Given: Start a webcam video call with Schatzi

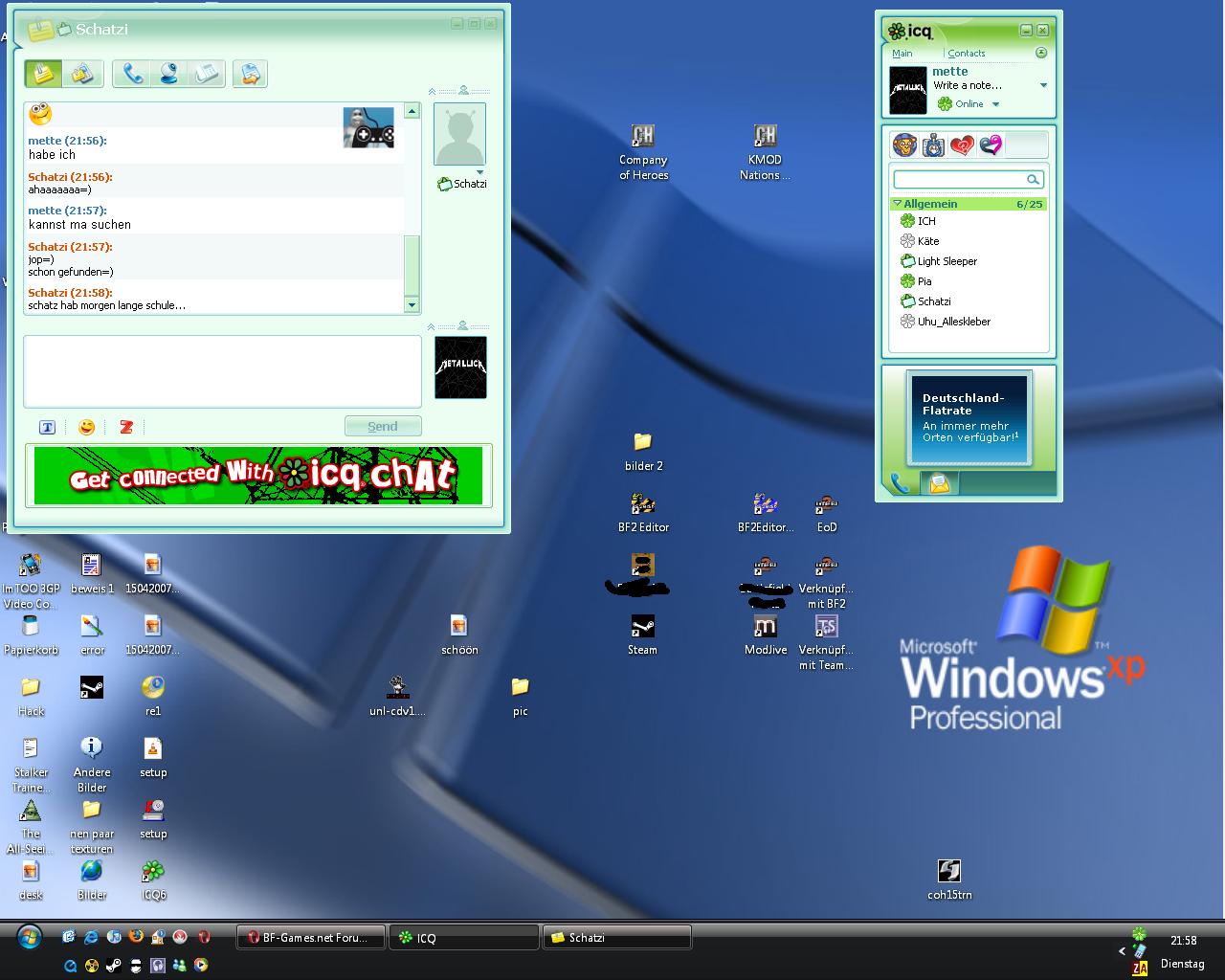Looking at the screenshot, I should coord(169,74).
